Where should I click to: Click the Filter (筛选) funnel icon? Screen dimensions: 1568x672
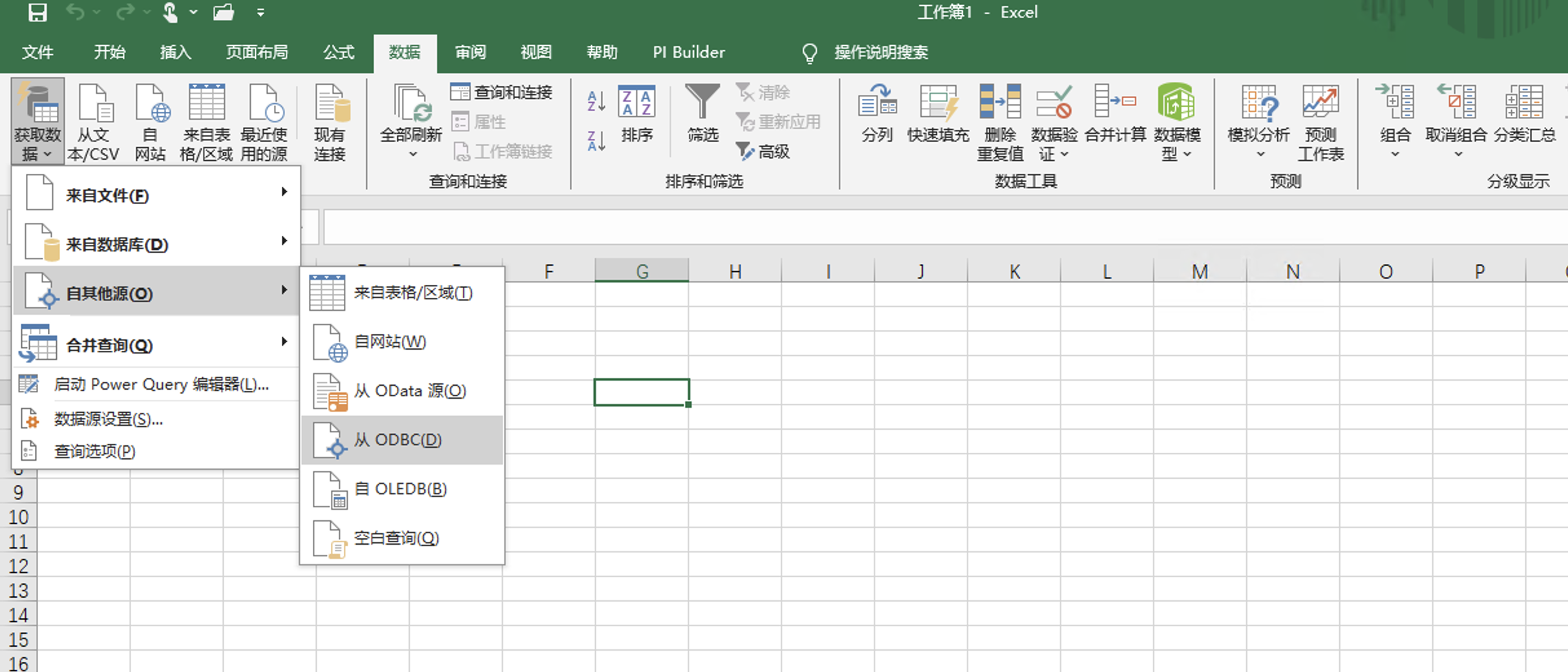pos(703,103)
